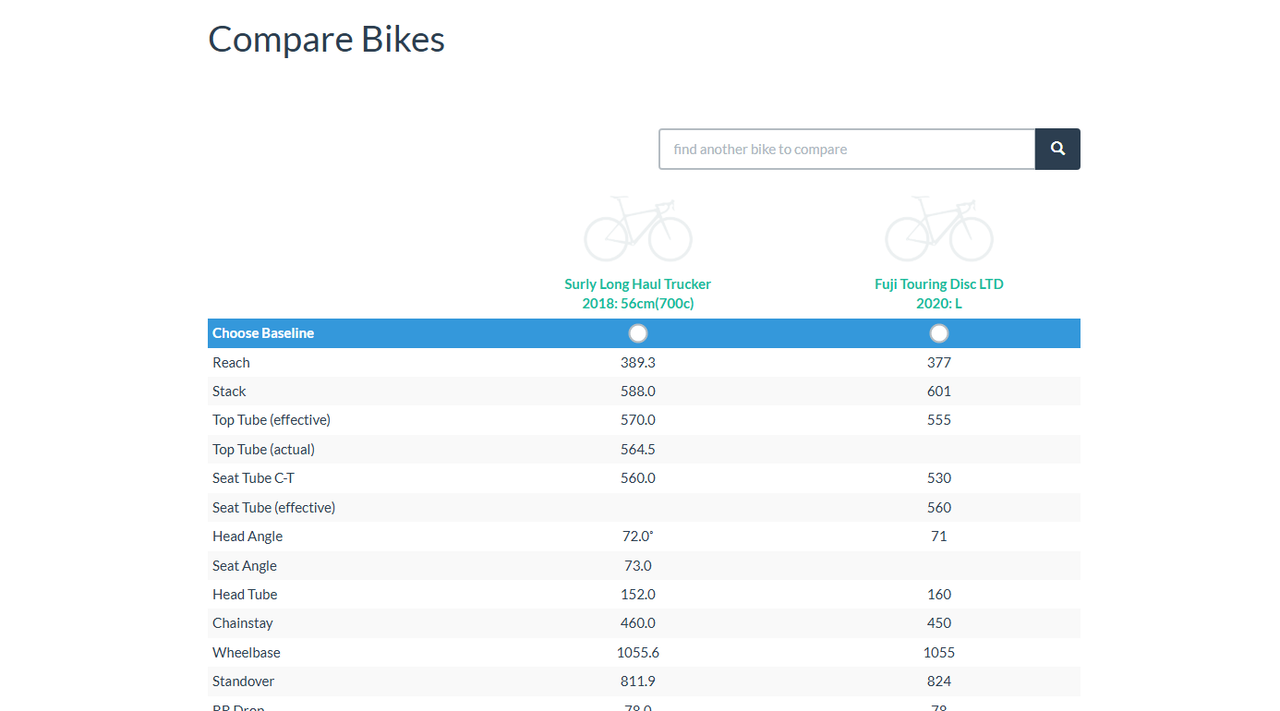1280x711 pixels.
Task: Click the Top Tube (actual) label
Action: [x=263, y=449]
